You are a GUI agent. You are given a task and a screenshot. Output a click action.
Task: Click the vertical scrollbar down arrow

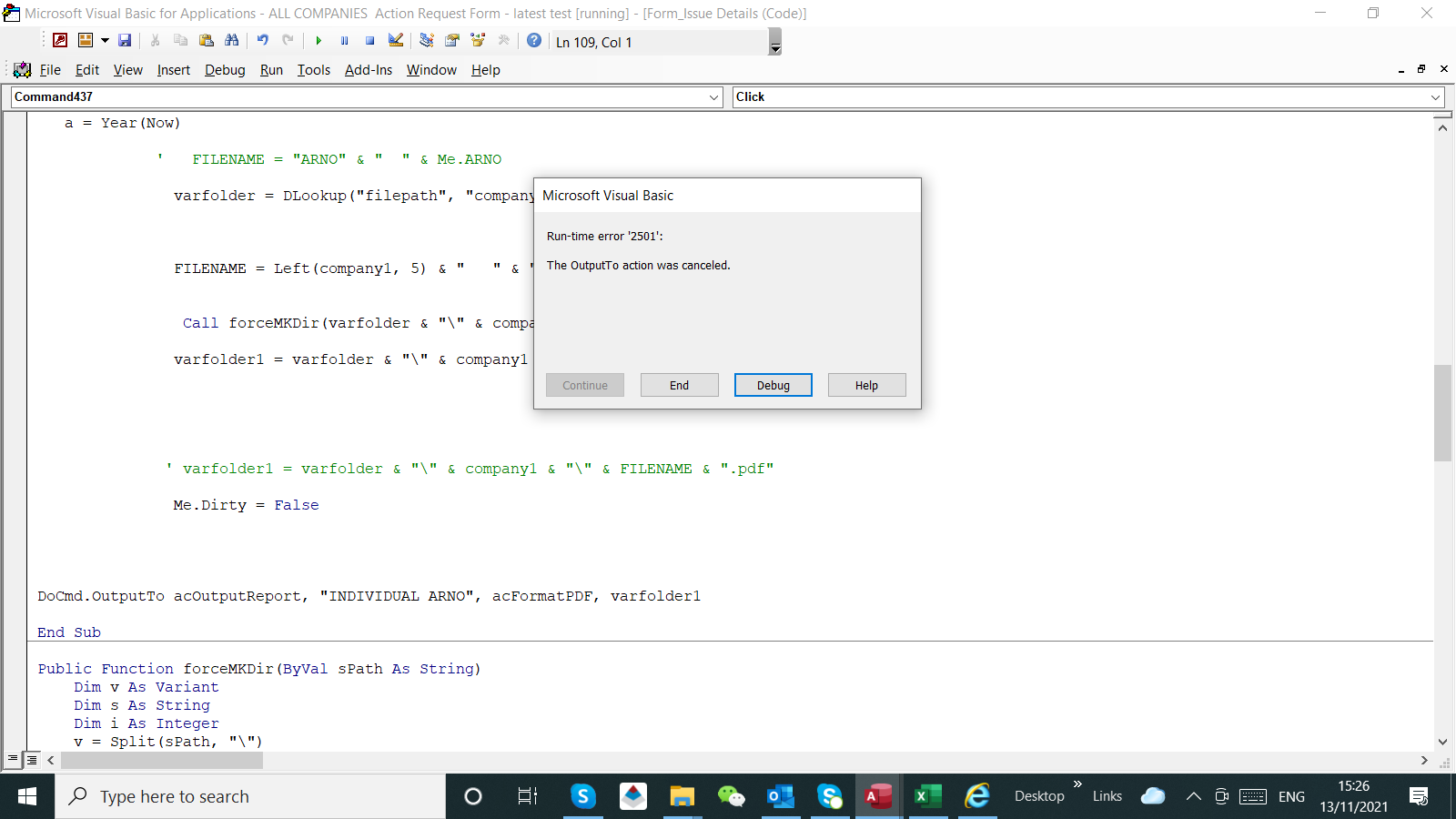pos(1442,743)
